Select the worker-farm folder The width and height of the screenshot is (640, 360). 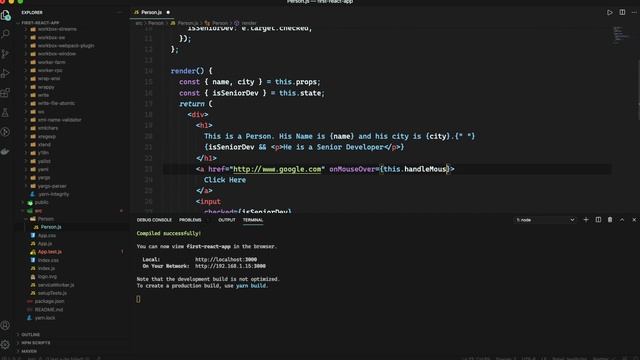tap(51, 62)
